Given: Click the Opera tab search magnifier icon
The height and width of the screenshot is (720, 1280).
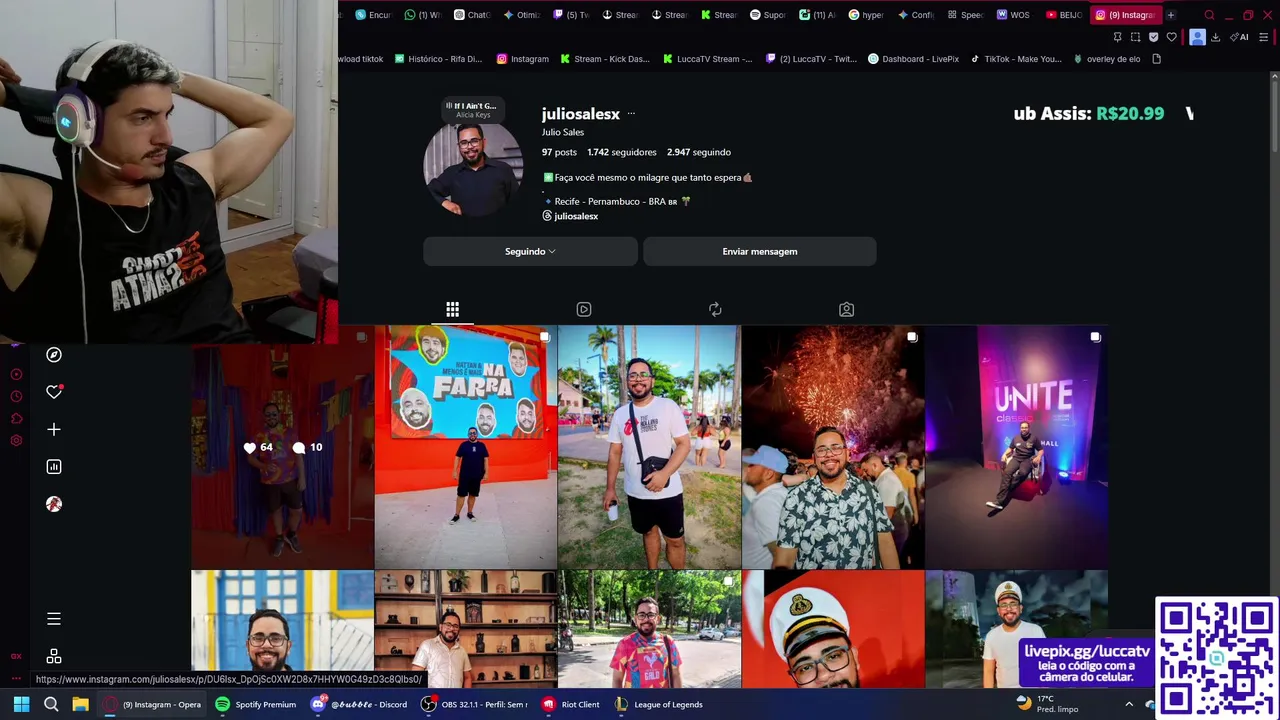Looking at the screenshot, I should pyautogui.click(x=1209, y=15).
